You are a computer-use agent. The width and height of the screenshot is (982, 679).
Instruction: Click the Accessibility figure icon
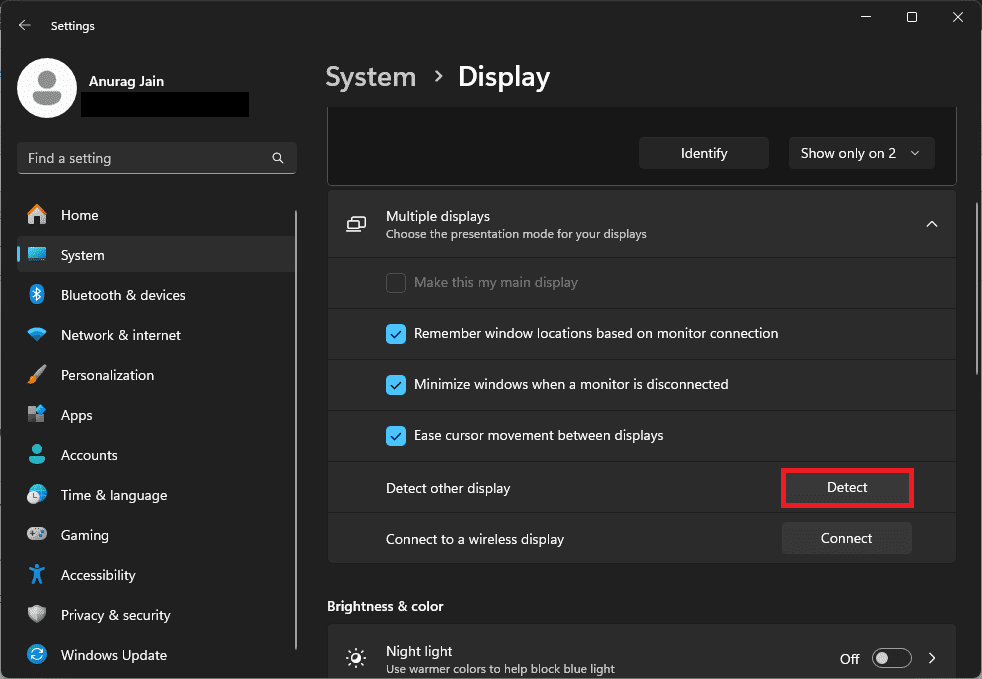tap(37, 575)
